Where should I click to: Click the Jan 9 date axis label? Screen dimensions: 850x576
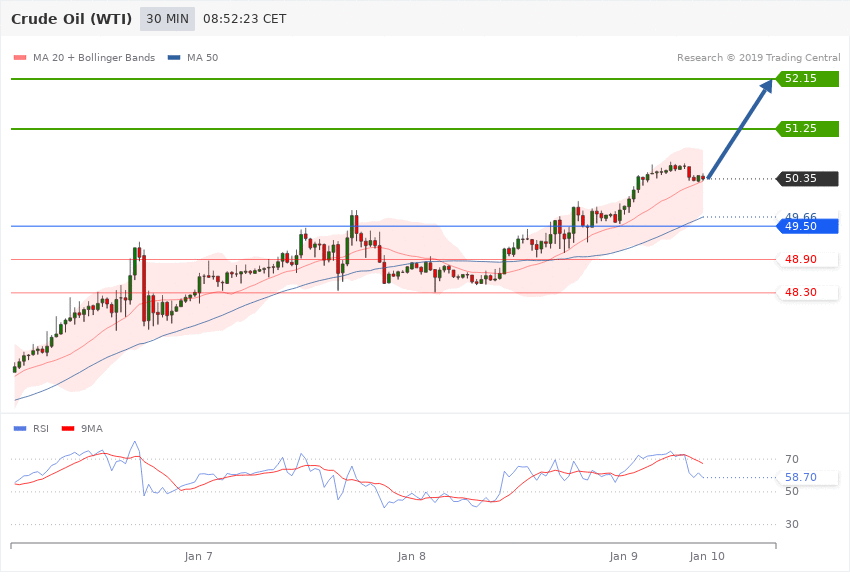pos(623,556)
